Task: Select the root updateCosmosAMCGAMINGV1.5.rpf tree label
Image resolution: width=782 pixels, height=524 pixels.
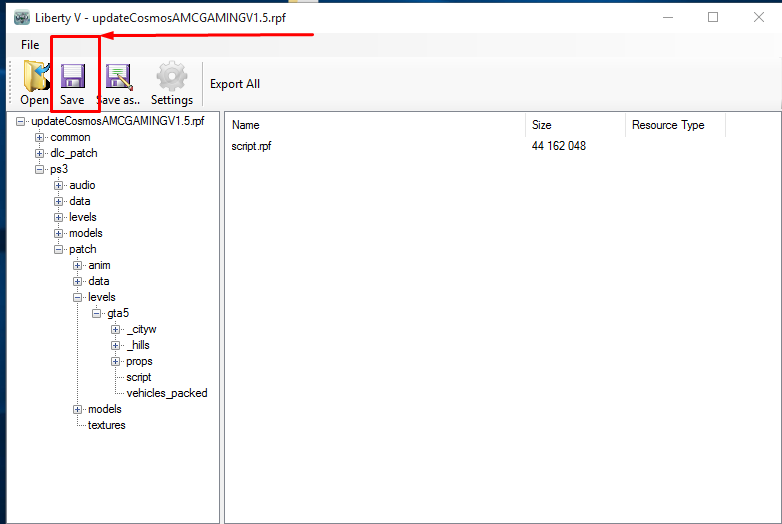Action: 118,121
